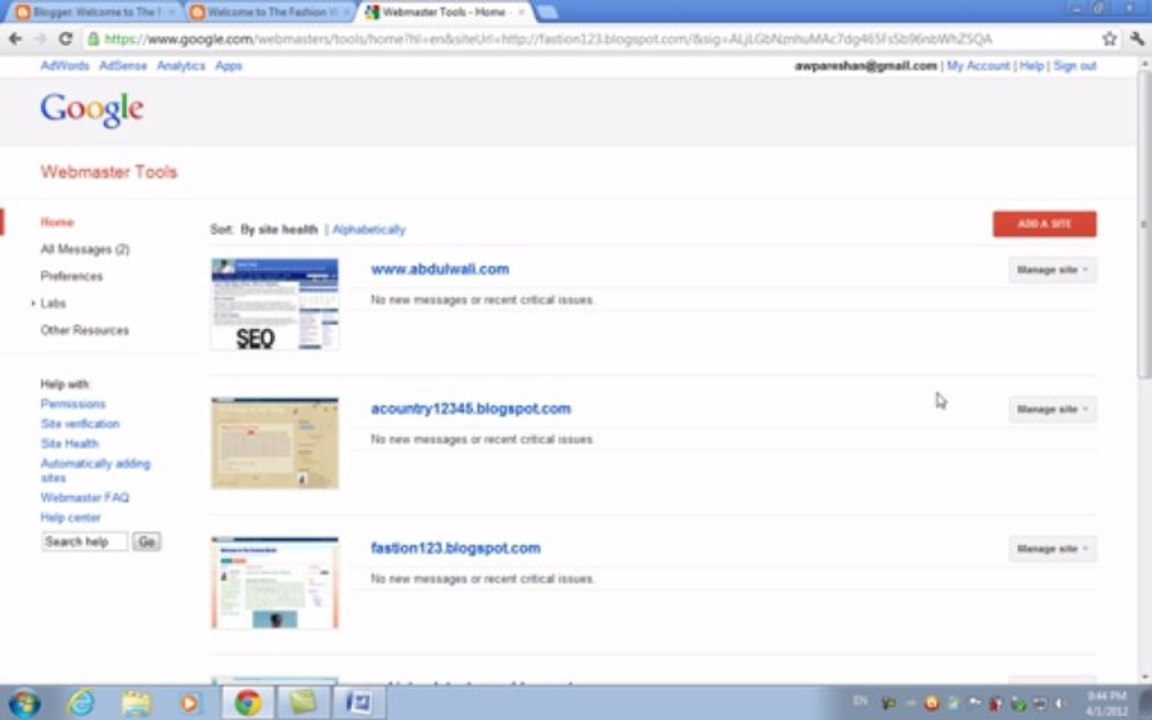Bookmark this page with the star icon
This screenshot has height=720, width=1152.
[x=1109, y=39]
